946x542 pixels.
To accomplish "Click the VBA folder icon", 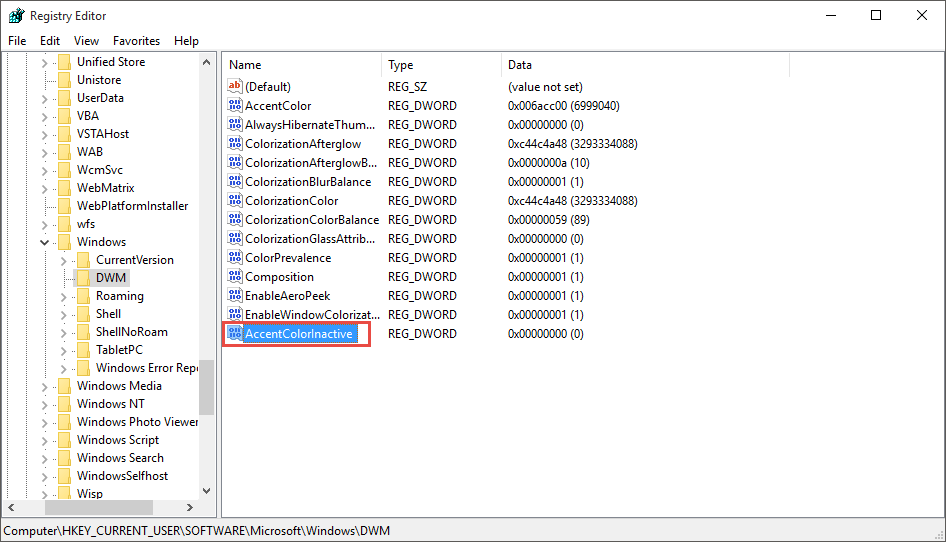I will coord(65,115).
